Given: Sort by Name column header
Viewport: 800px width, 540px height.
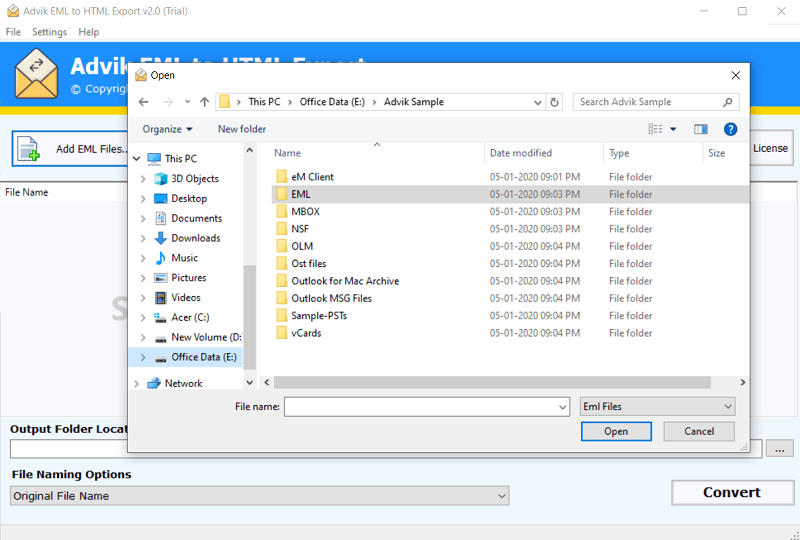Looking at the screenshot, I should click(287, 153).
